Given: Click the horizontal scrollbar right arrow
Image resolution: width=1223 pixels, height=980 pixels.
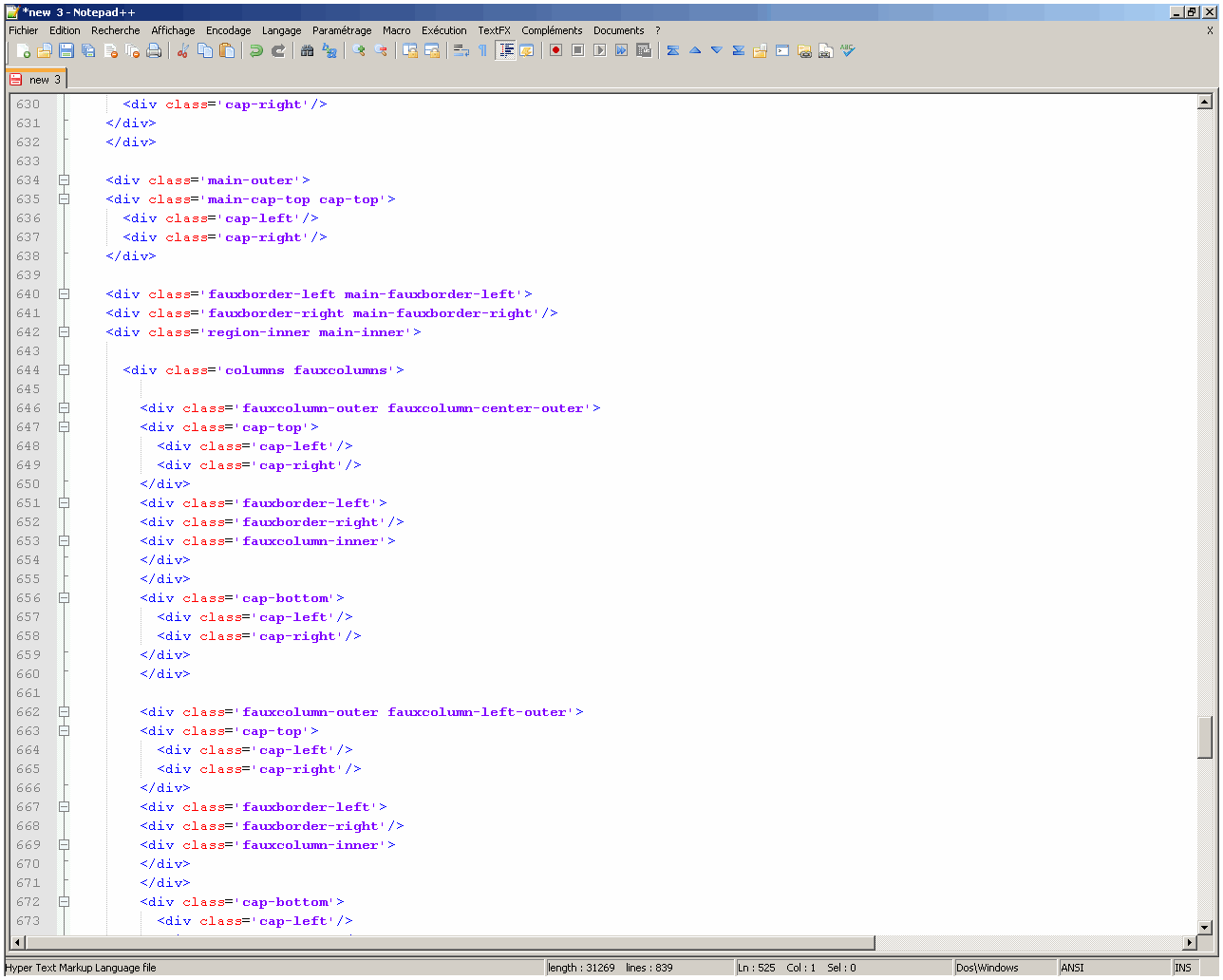Looking at the screenshot, I should tap(1190, 943).
